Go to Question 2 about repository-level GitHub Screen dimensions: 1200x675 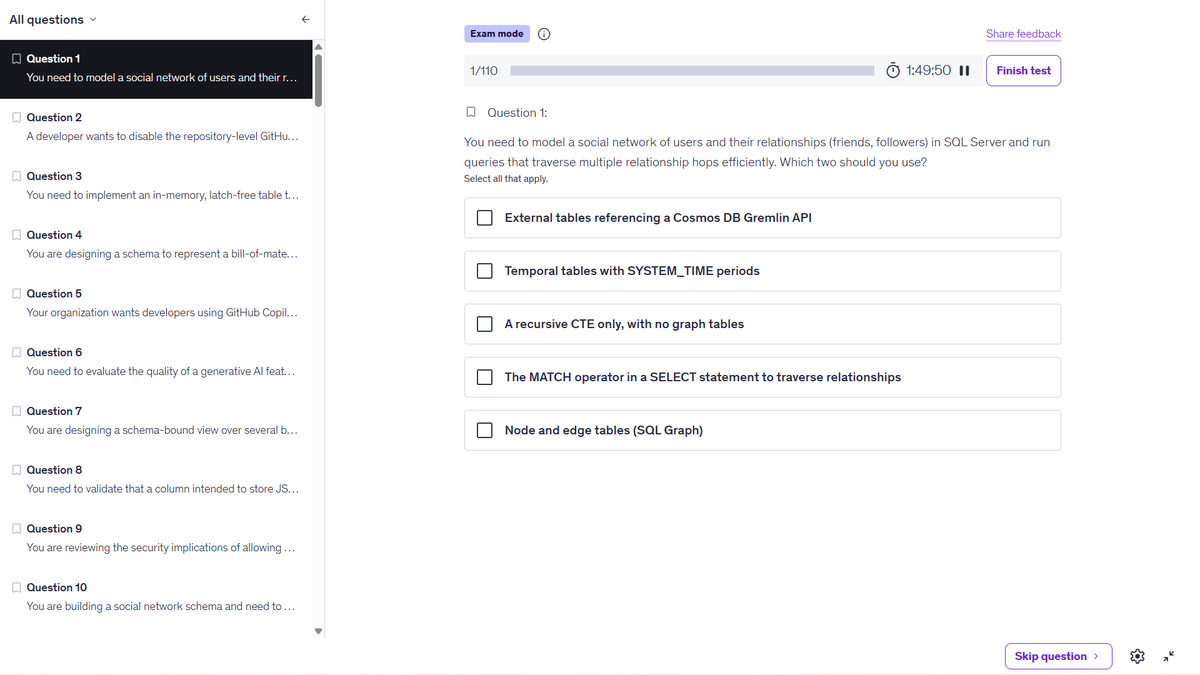click(155, 127)
